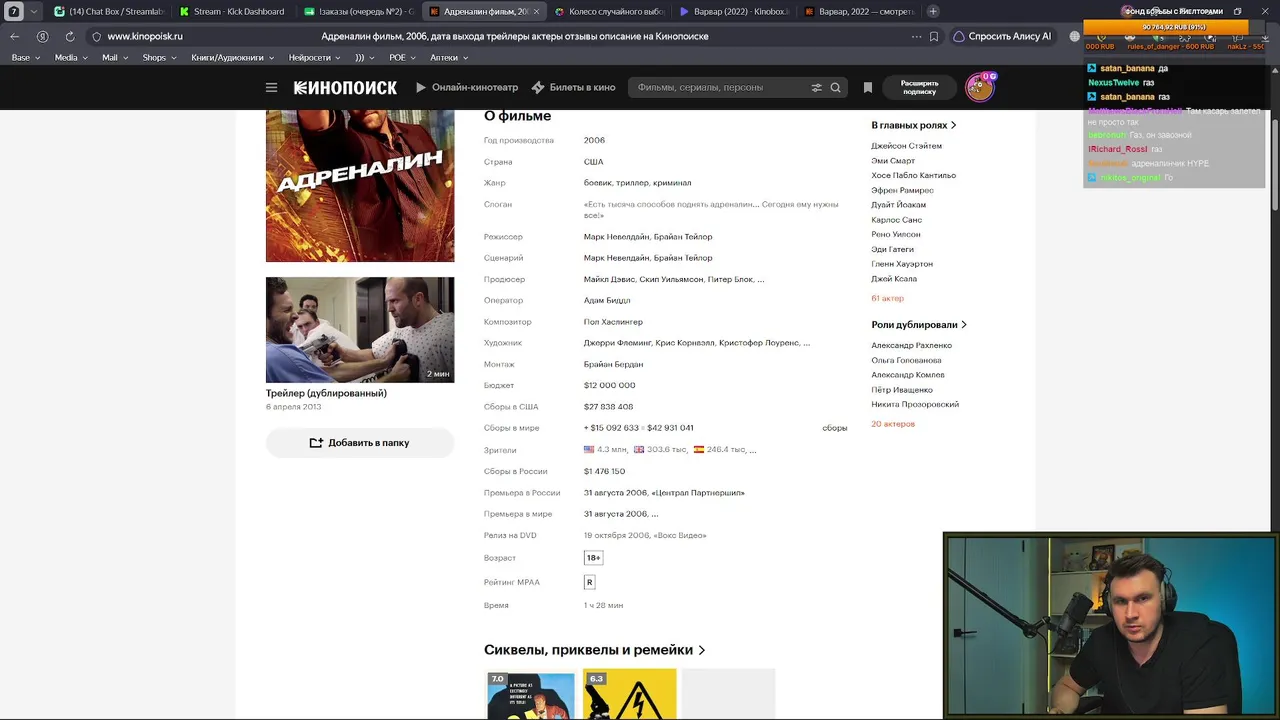Click the Трейлер (дублированный) title
The width and height of the screenshot is (1280, 720).
coord(326,393)
